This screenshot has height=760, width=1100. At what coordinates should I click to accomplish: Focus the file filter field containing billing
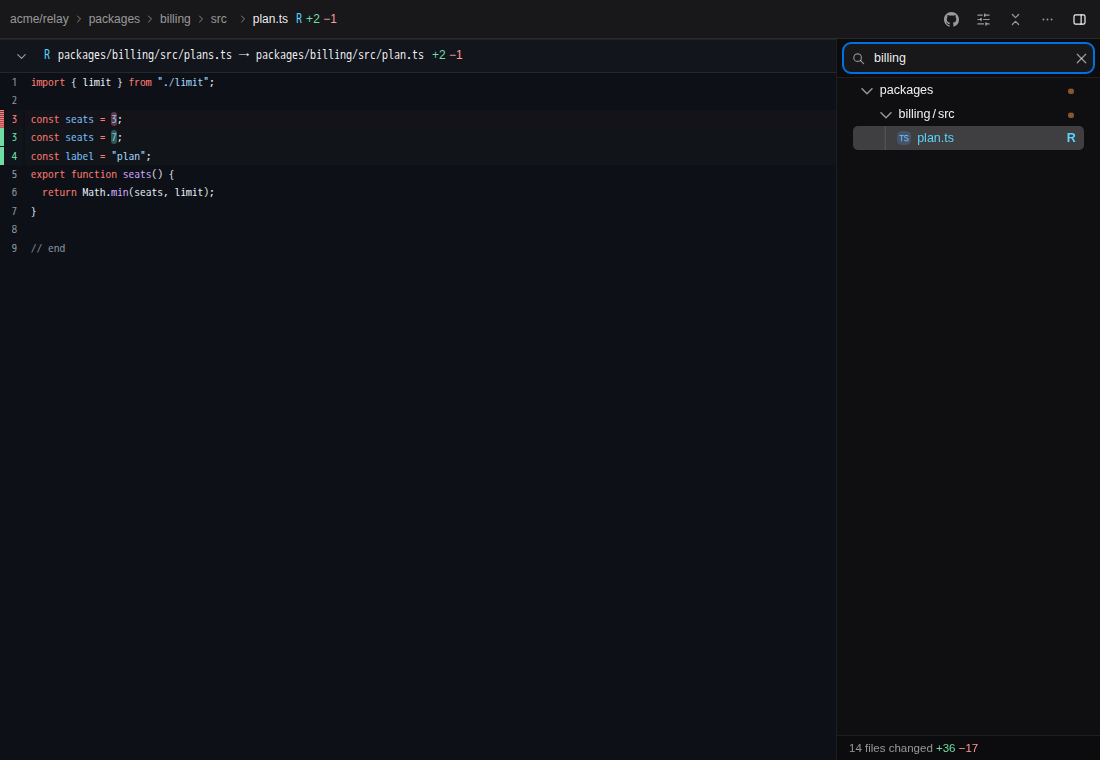click(968, 58)
